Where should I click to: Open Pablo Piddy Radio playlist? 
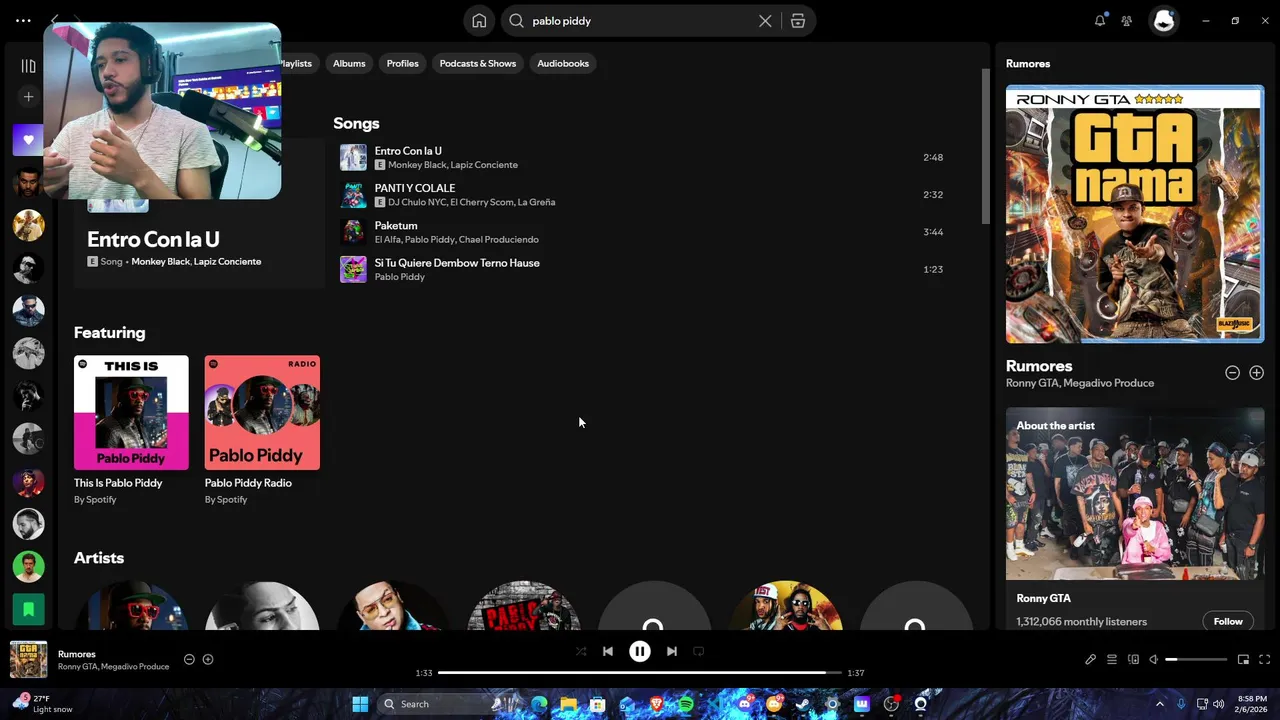click(262, 430)
